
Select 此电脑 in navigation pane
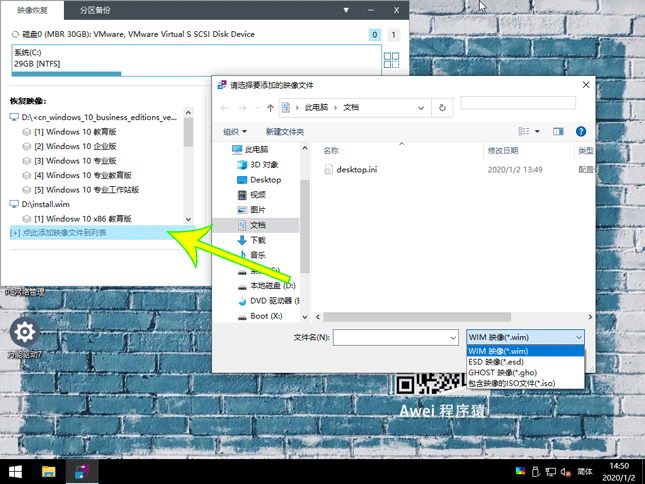click(x=250, y=149)
